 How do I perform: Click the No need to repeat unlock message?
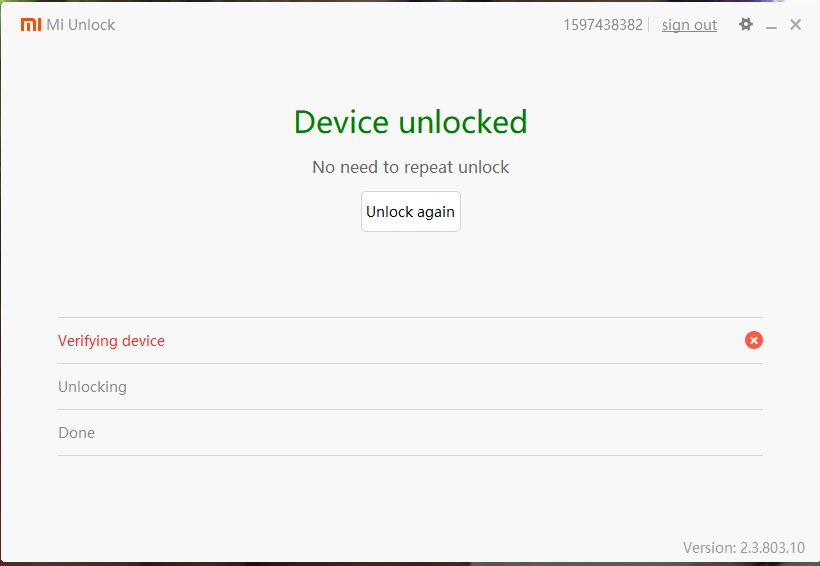pyautogui.click(x=410, y=167)
